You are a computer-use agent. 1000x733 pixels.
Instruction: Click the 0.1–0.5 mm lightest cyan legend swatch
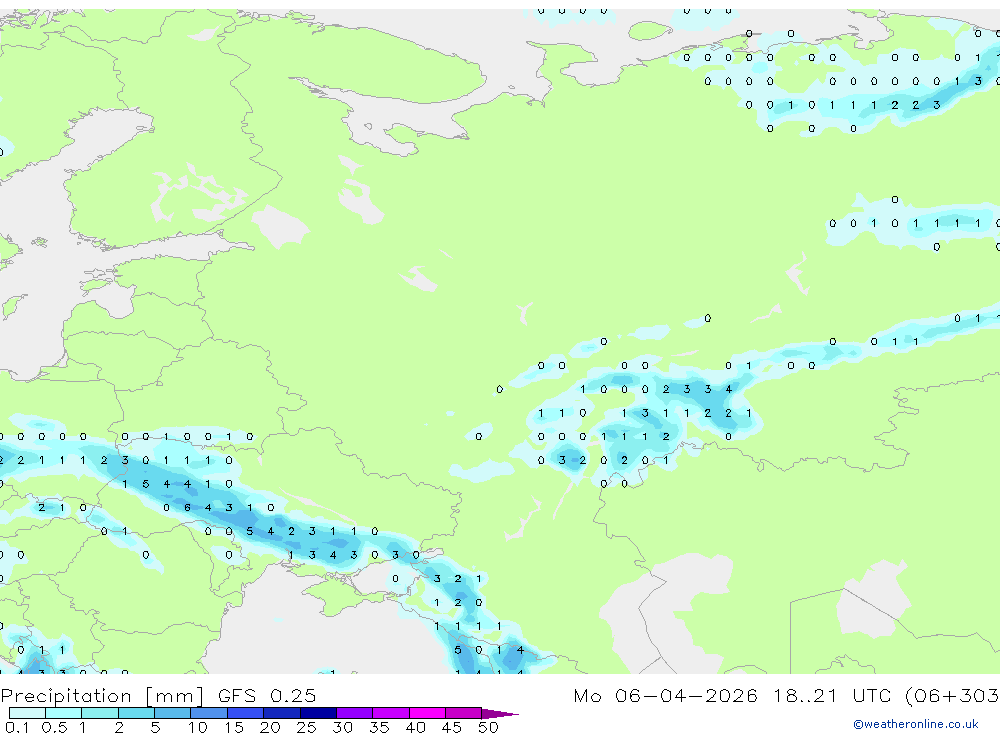(x=27, y=713)
